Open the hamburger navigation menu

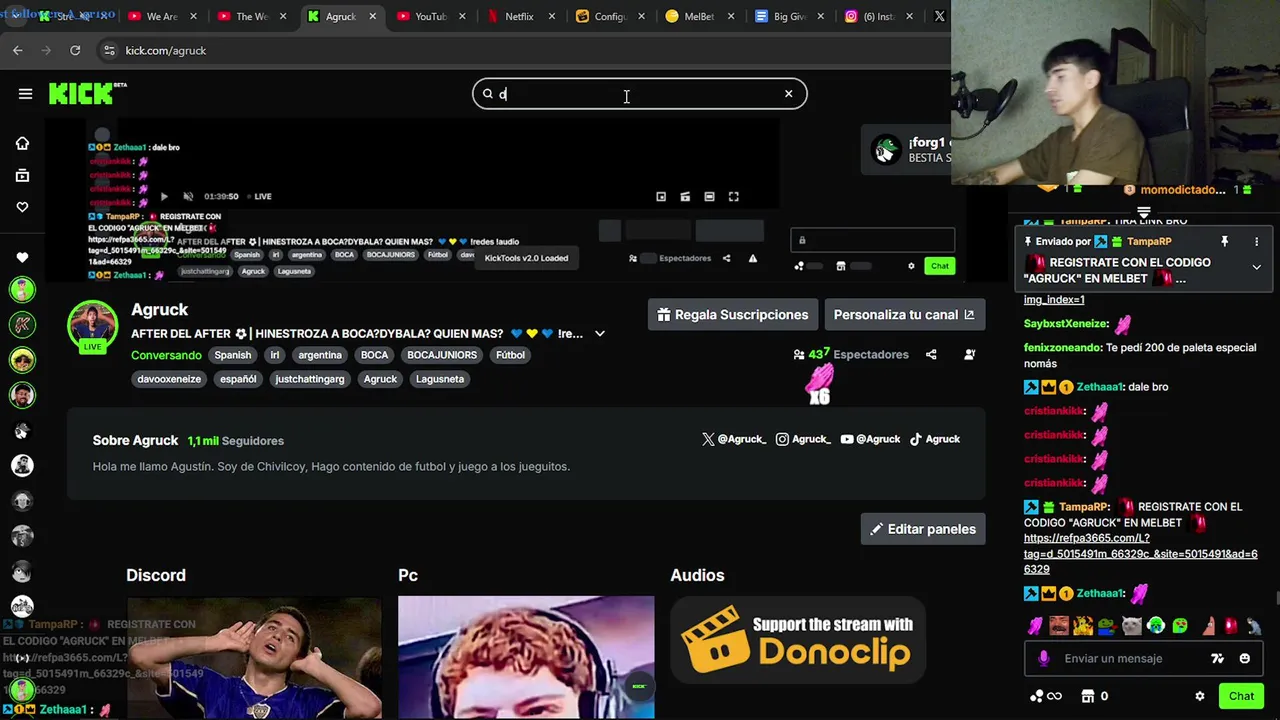click(x=25, y=94)
